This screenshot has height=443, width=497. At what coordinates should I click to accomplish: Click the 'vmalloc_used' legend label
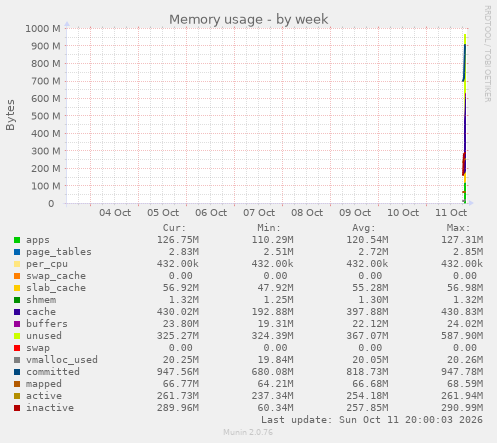62,360
